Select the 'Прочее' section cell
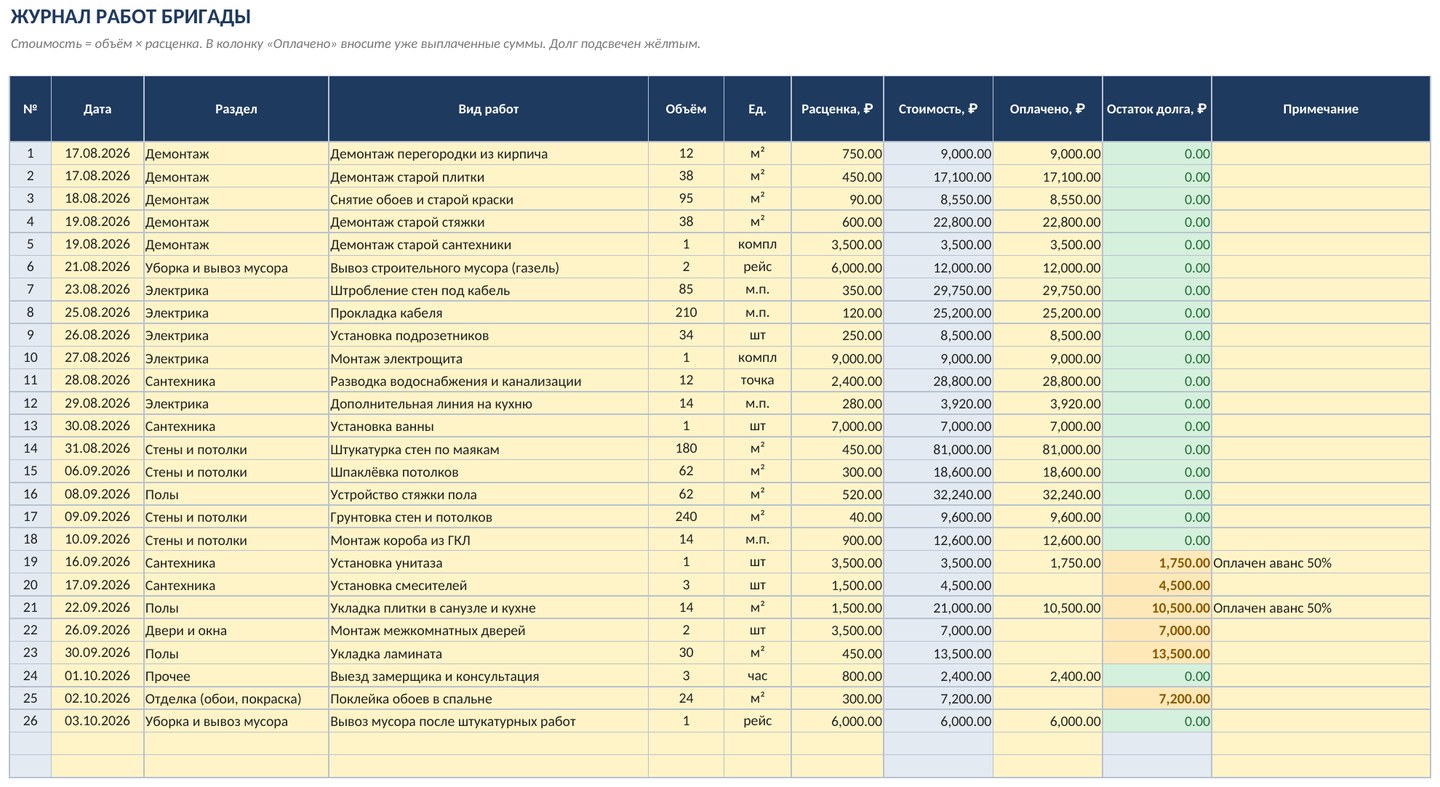This screenshot has width=1440, height=787. (236, 676)
